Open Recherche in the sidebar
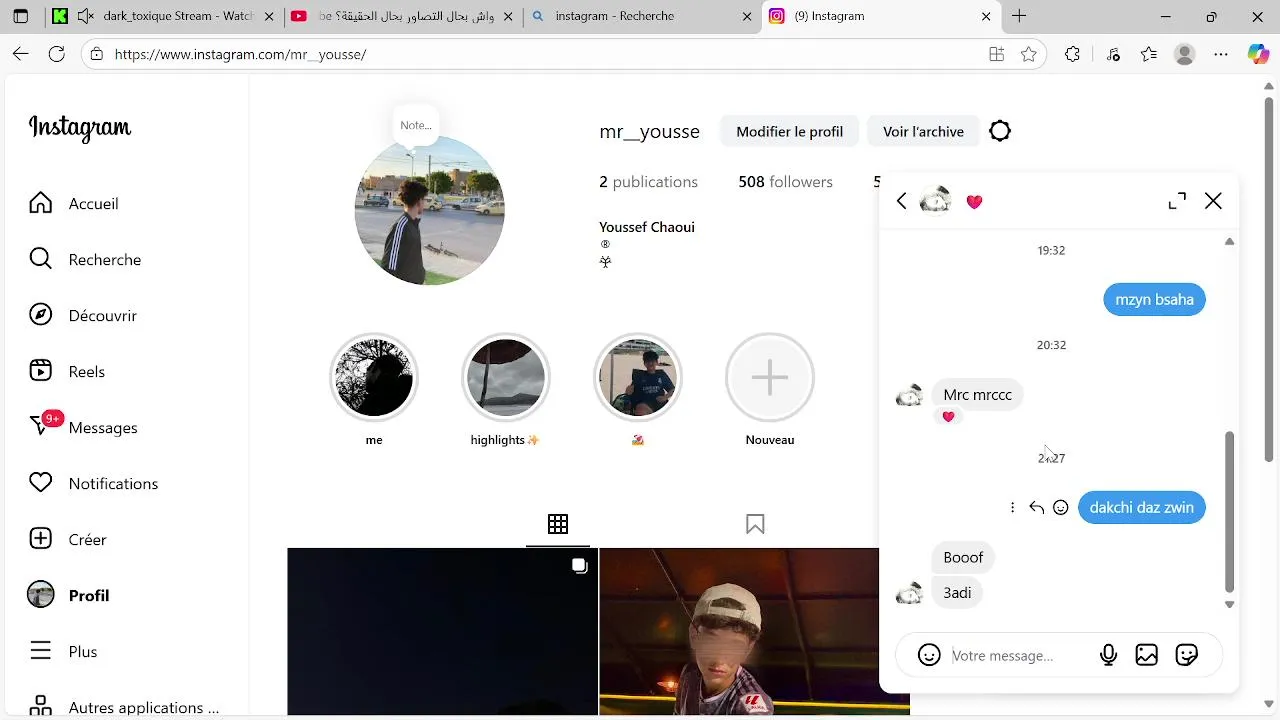Screen dimensions: 1280x720 point(85,259)
